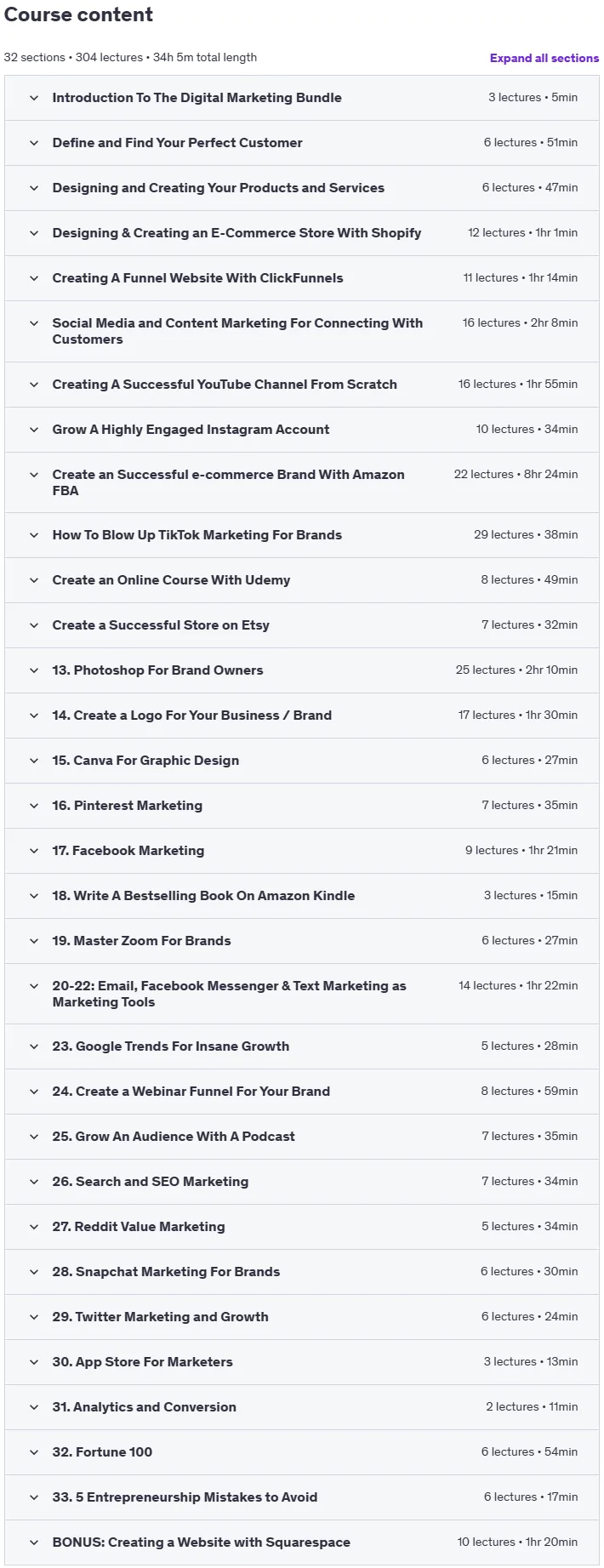
Task: Click the 24. Create a Webinar Funnel title
Action: 191,1092
